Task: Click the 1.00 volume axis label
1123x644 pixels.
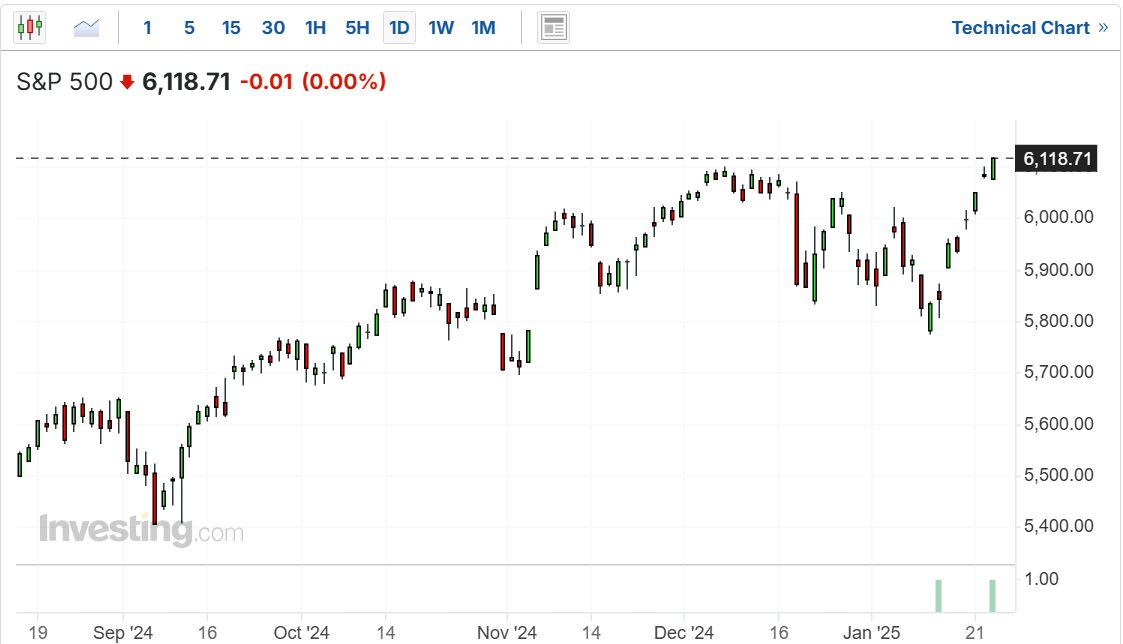Action: (1041, 579)
